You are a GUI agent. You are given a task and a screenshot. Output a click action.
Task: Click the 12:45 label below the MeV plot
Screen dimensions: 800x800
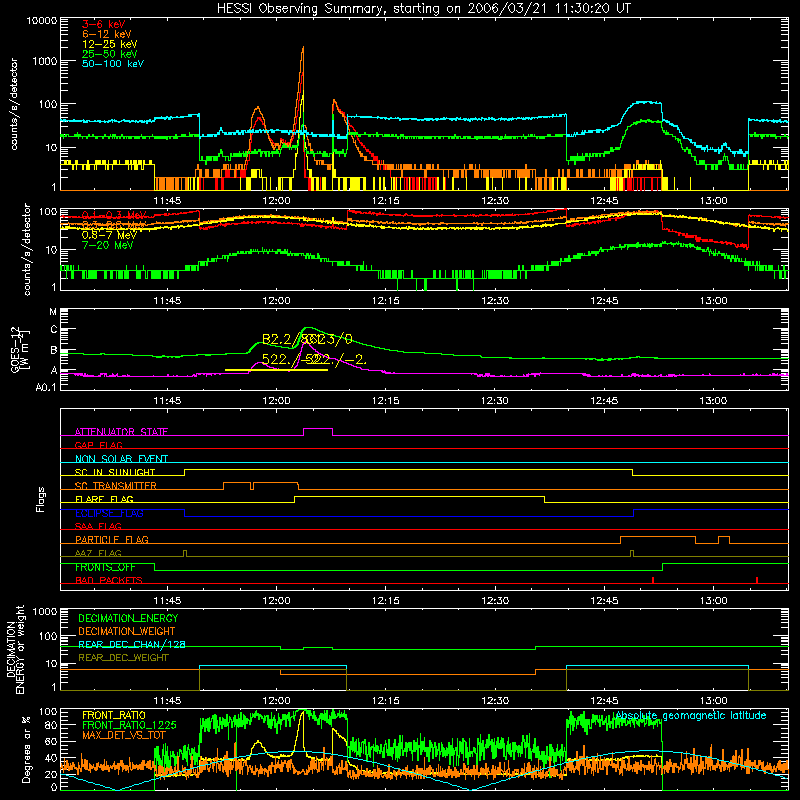[x=604, y=301]
